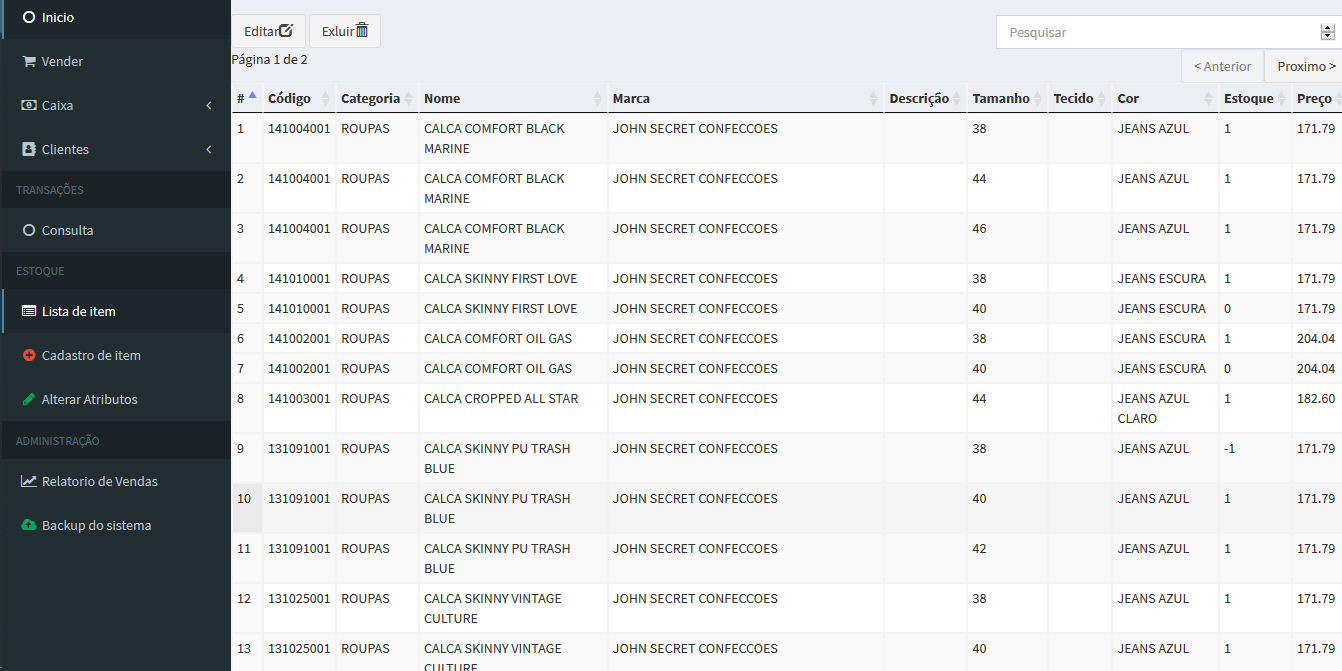Click Página 1 de 2 page indicator
The height and width of the screenshot is (671, 1342).
pyautogui.click(x=270, y=59)
